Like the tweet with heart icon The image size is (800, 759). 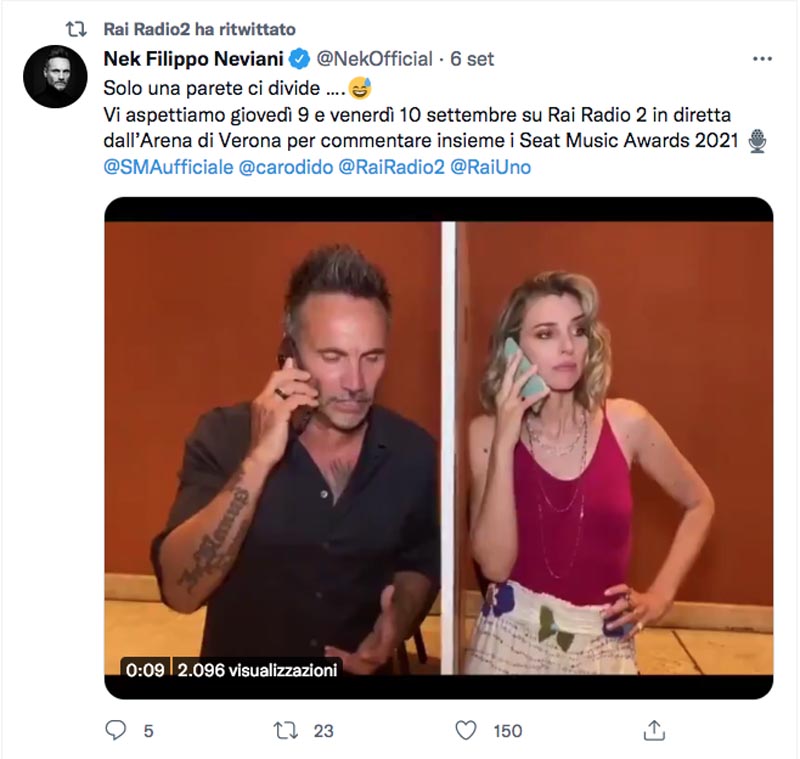(x=466, y=730)
